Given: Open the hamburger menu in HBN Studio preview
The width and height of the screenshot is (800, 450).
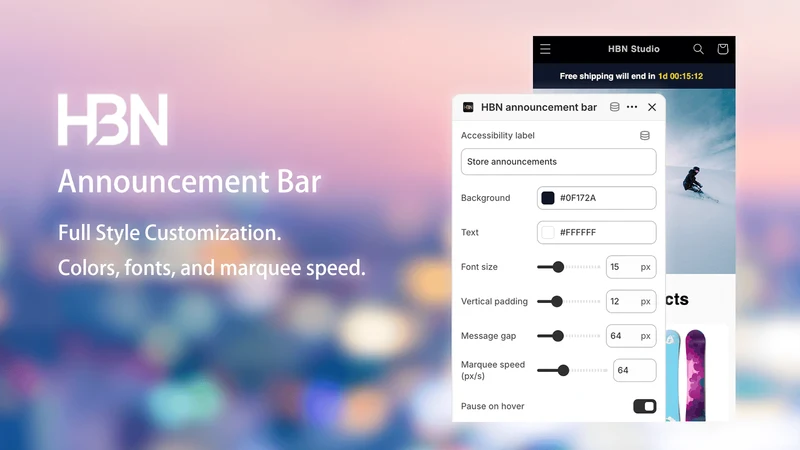Looking at the screenshot, I should (x=545, y=49).
